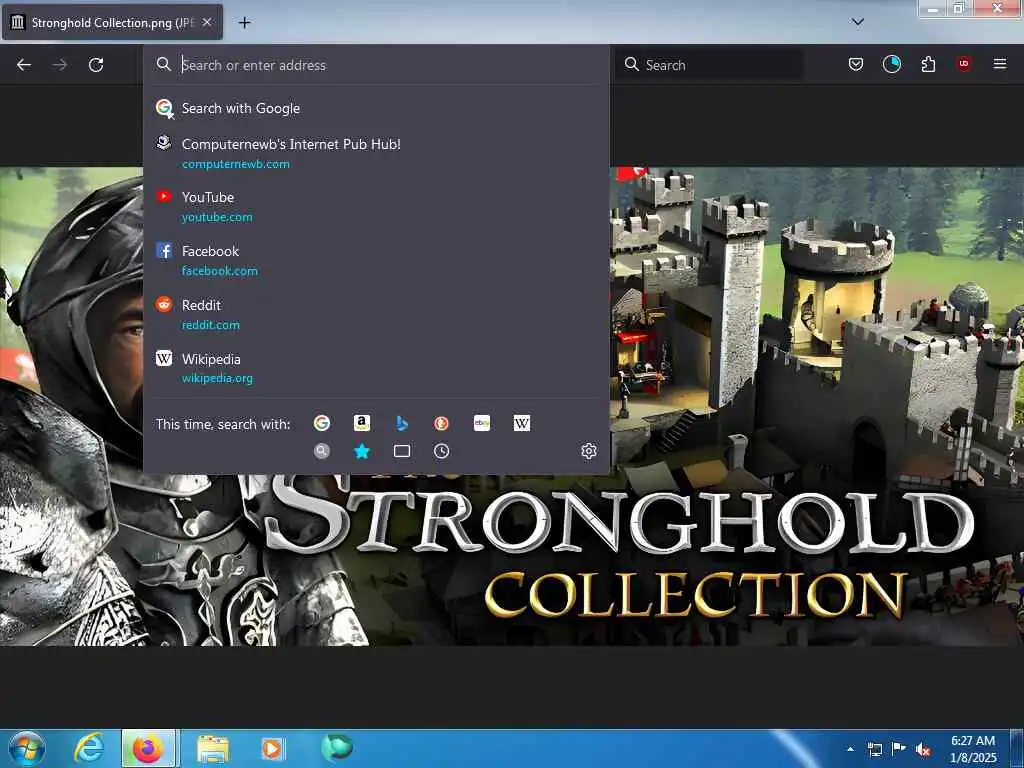Click the muted volume tray icon
Image resolution: width=1024 pixels, height=768 pixels.
pyautogui.click(x=923, y=750)
